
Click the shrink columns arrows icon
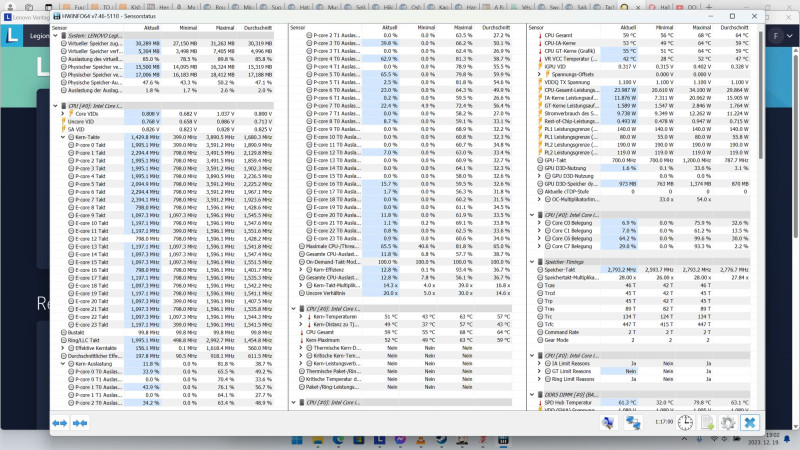coord(80,423)
